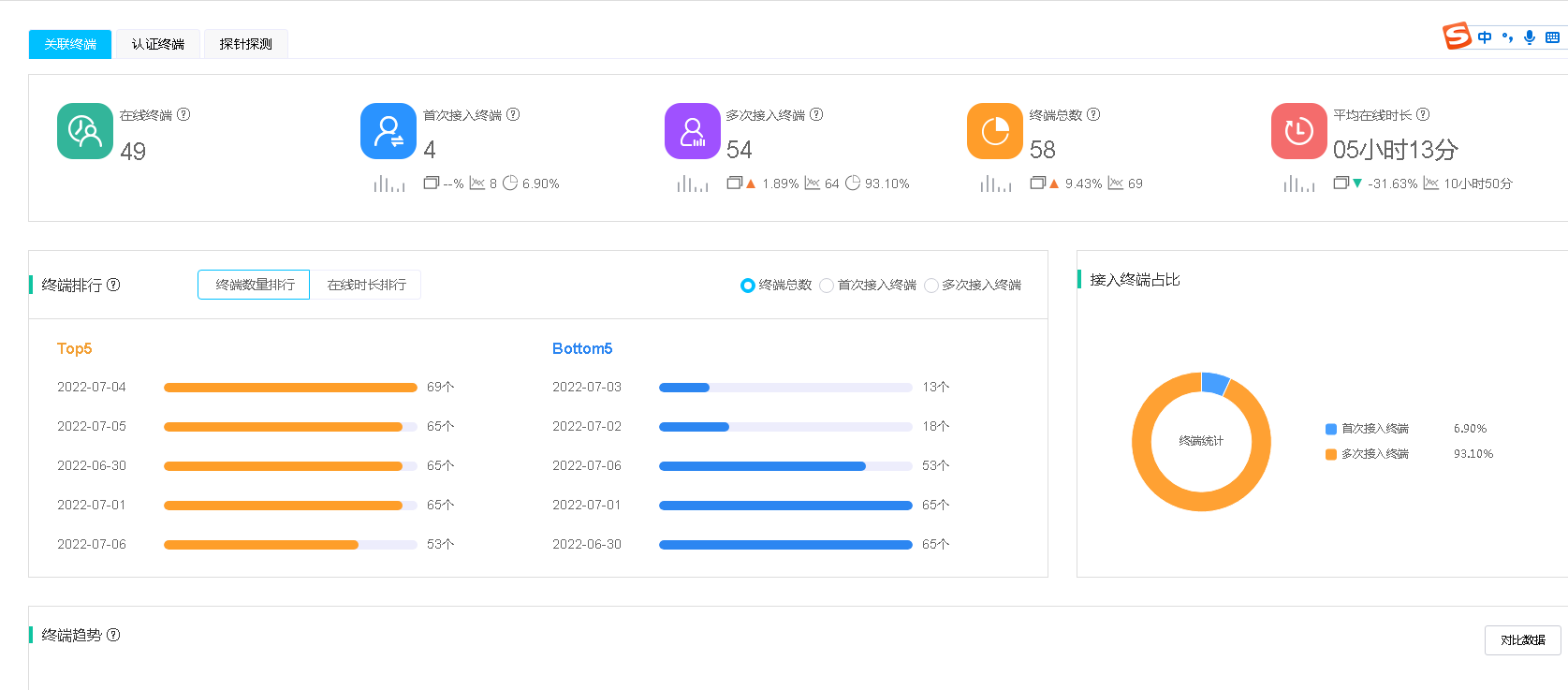Open help icon next to 在线终端
The width and height of the screenshot is (1568, 690).
pyautogui.click(x=183, y=114)
